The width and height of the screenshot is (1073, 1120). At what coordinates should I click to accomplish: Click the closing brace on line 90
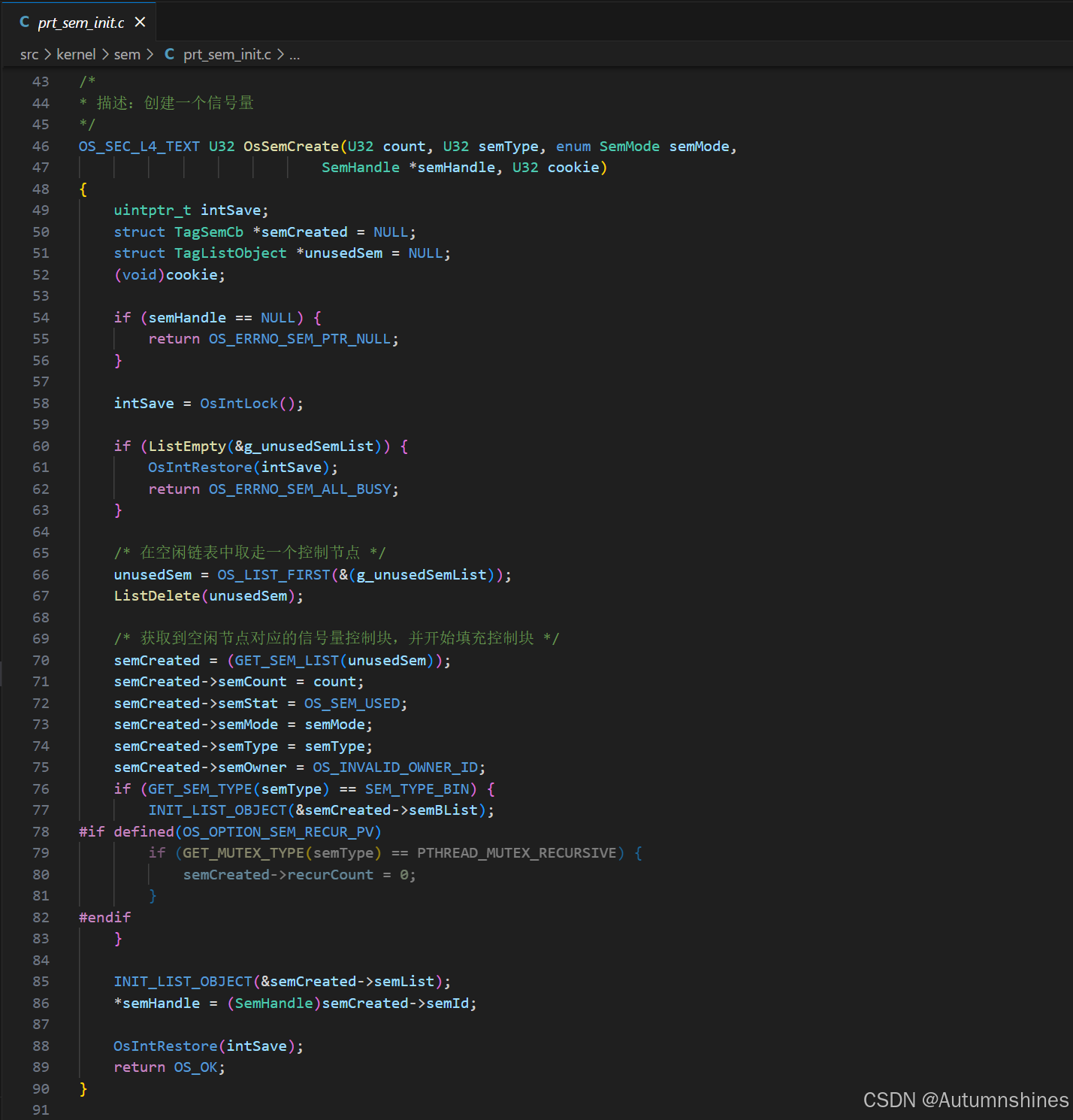(x=83, y=1089)
